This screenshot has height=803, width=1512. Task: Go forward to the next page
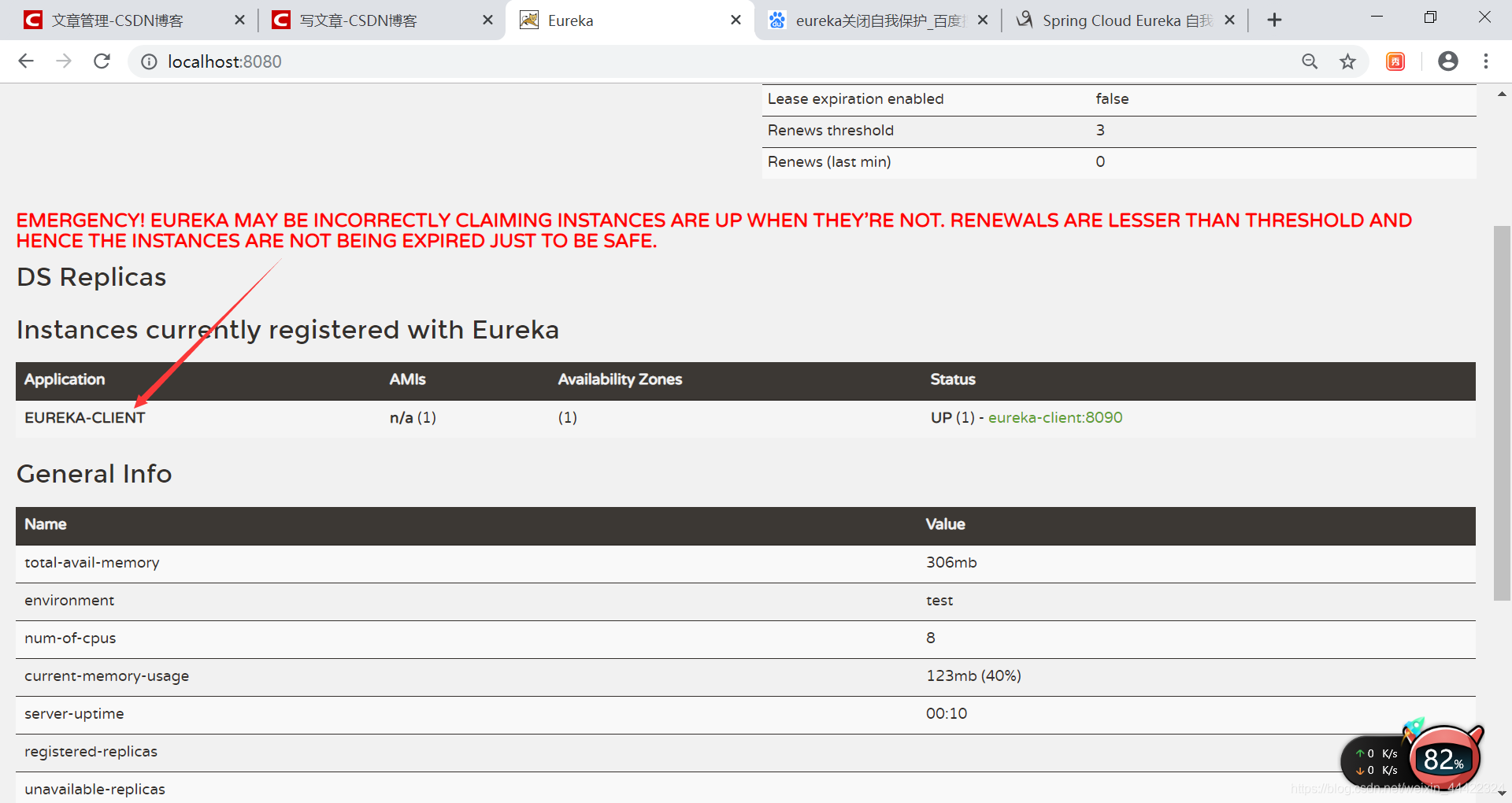pyautogui.click(x=64, y=61)
